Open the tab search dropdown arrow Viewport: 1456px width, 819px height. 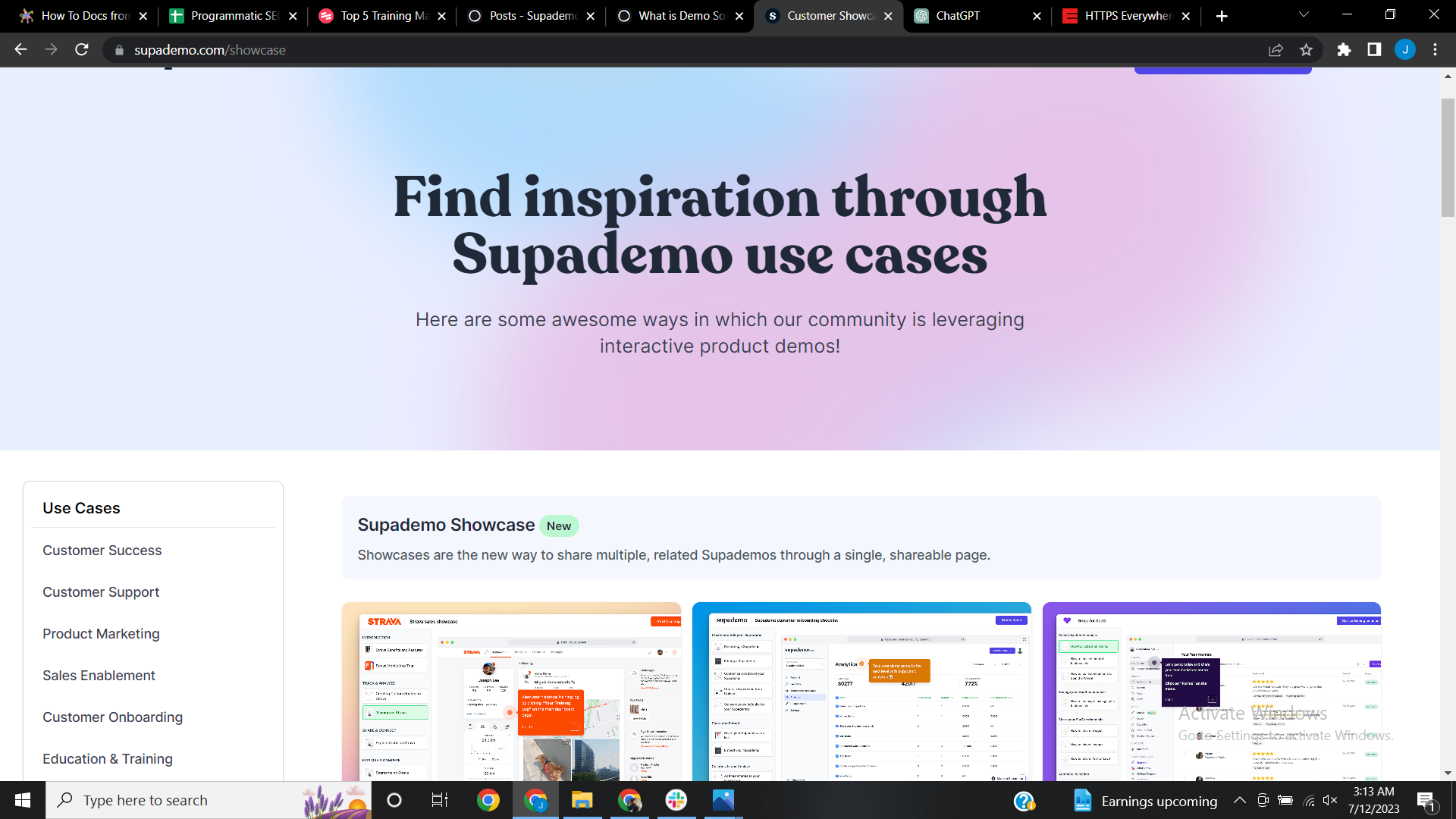pos(1304,15)
